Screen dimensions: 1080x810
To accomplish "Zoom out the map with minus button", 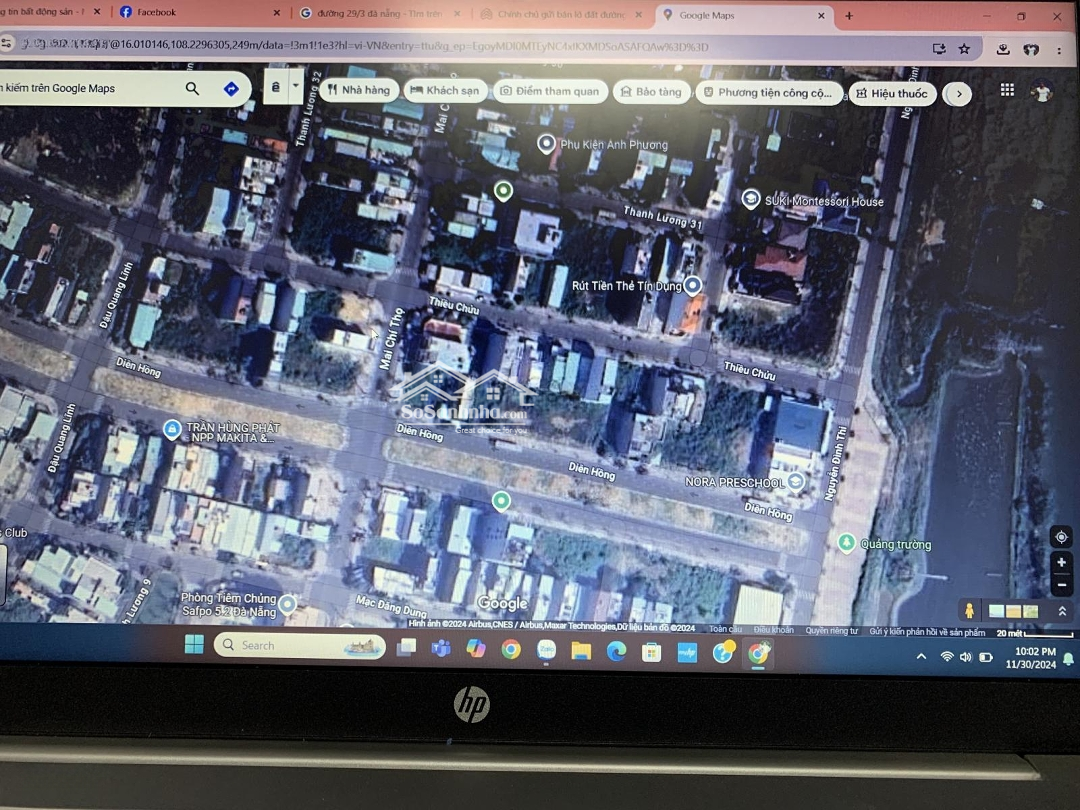I will pyautogui.click(x=1061, y=585).
